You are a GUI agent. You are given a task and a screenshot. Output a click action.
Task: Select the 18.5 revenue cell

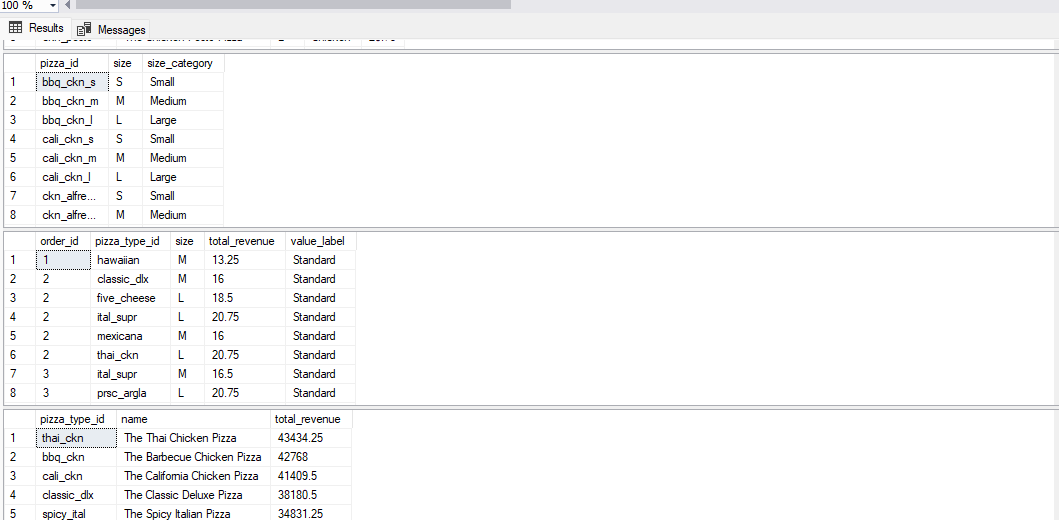coord(244,298)
